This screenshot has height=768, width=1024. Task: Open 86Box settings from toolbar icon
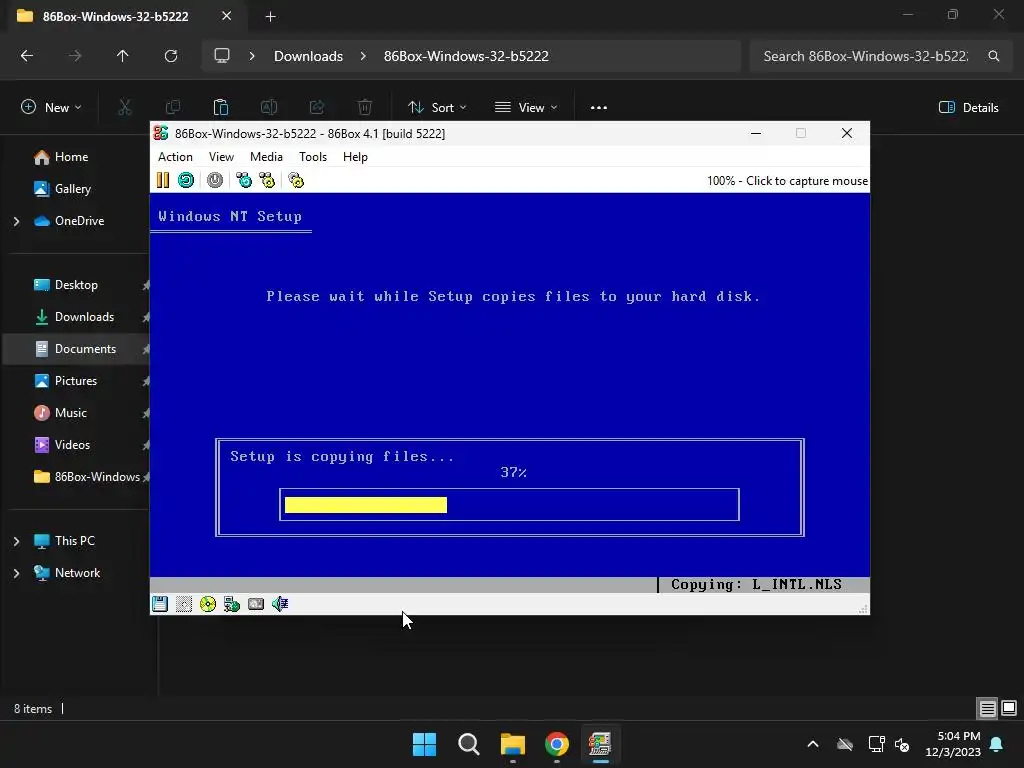(296, 180)
